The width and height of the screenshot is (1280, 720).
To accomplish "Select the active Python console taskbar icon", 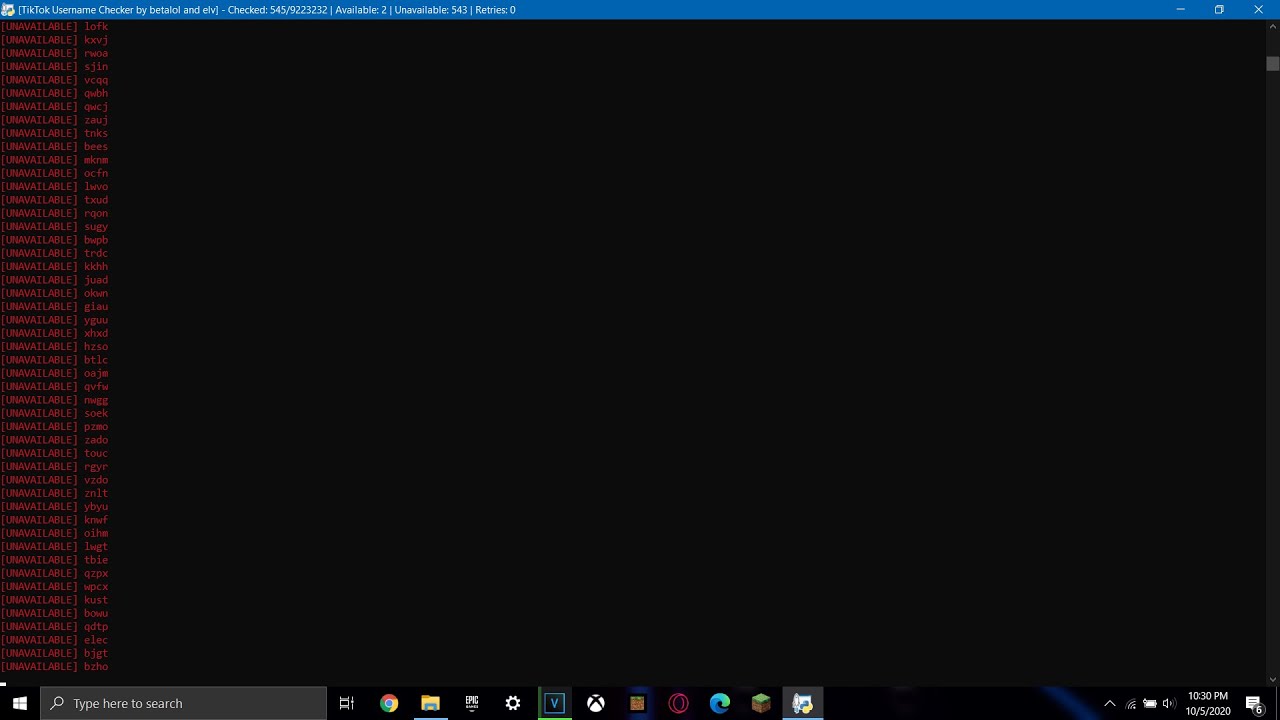I will tap(803, 703).
